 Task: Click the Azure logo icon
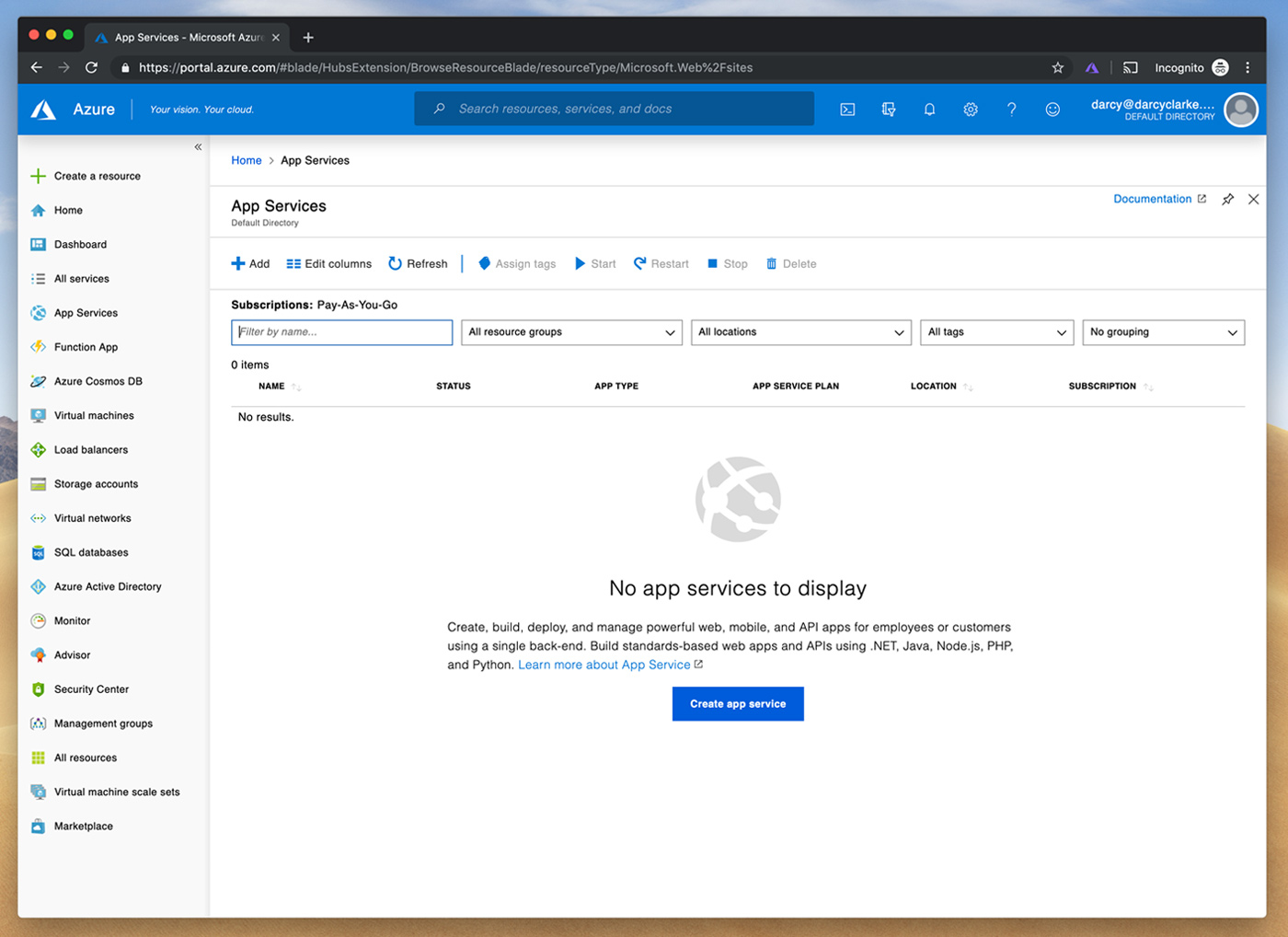pyautogui.click(x=43, y=110)
